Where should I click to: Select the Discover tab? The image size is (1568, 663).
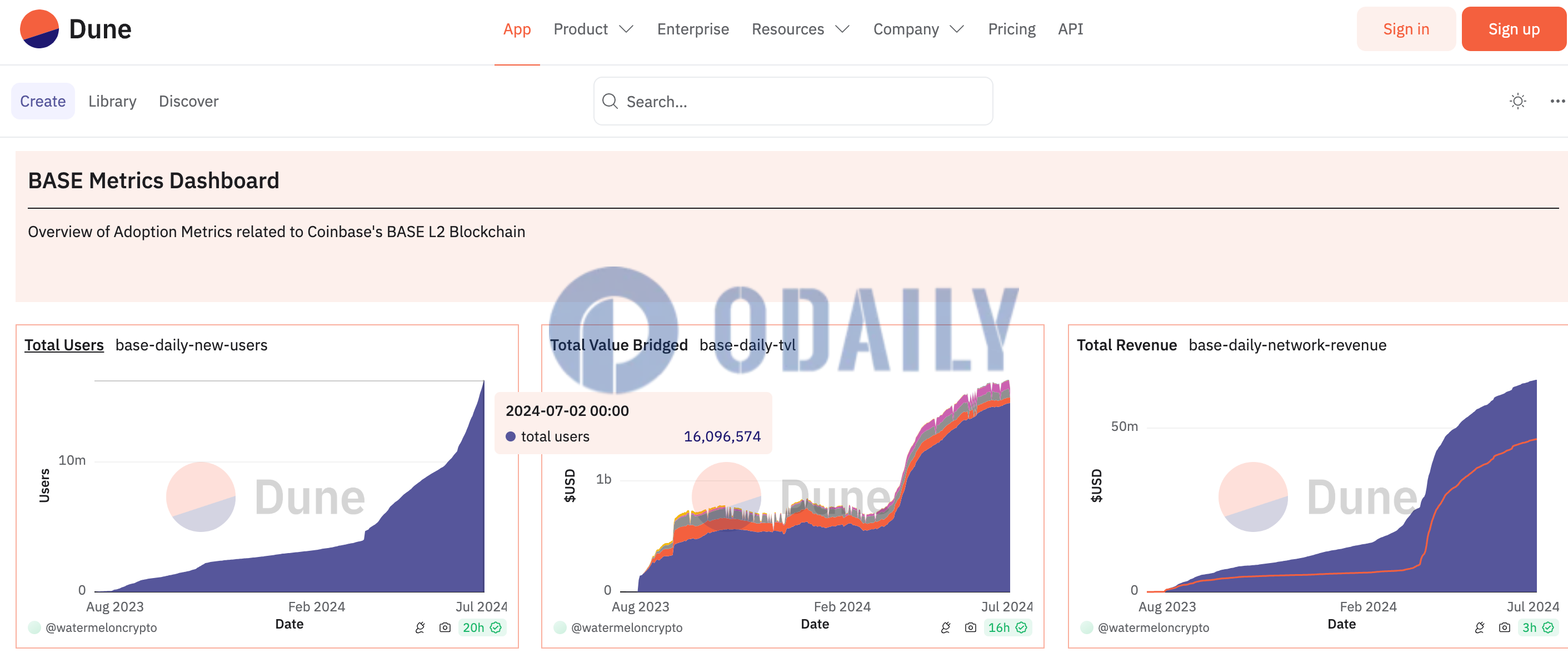(x=190, y=101)
